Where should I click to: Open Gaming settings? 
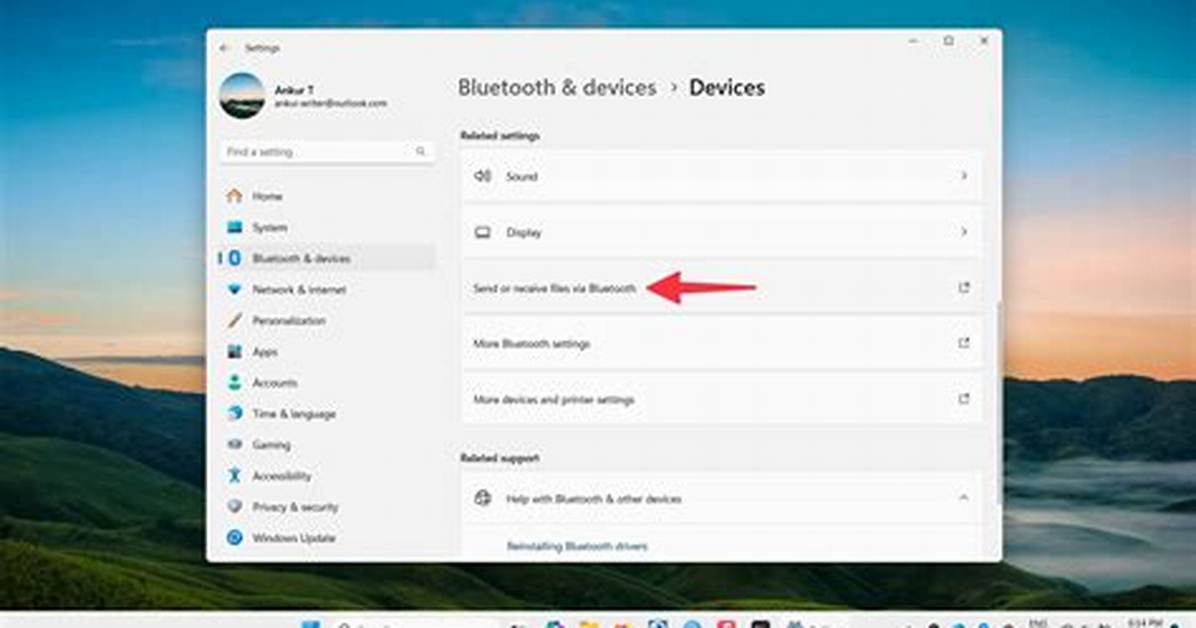[x=327, y=445]
